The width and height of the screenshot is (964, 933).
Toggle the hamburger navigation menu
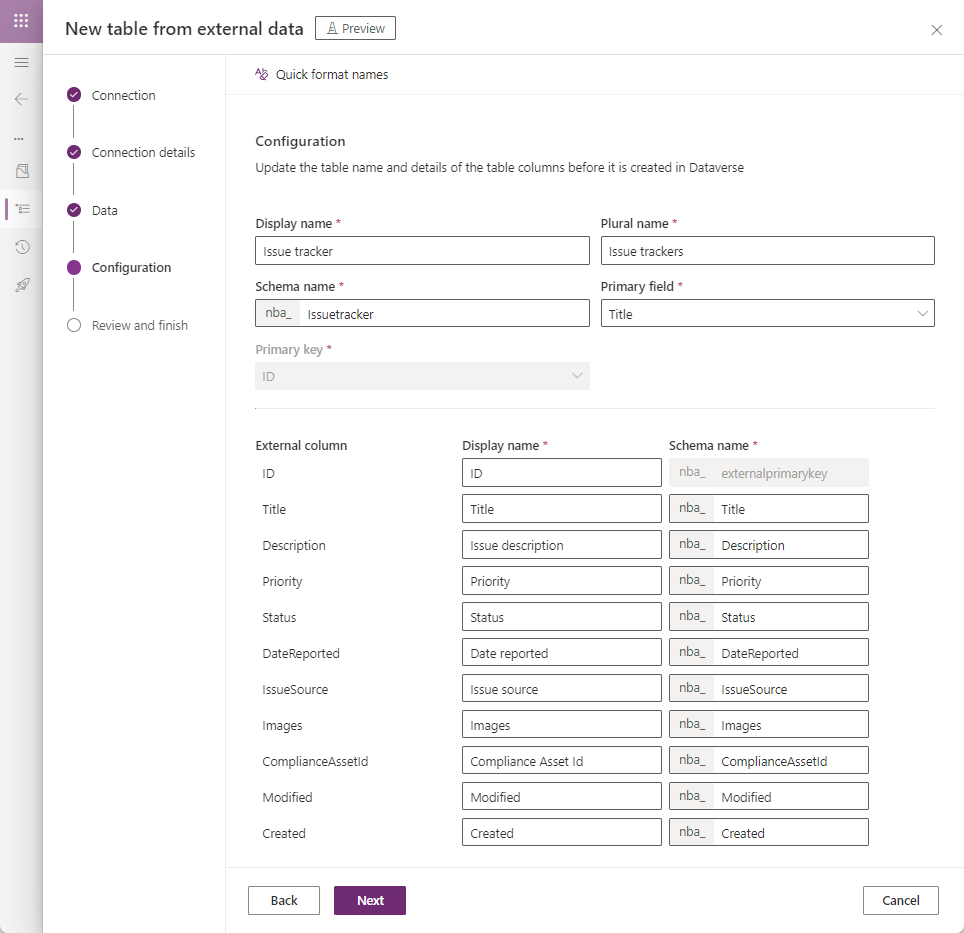pyautogui.click(x=22, y=62)
